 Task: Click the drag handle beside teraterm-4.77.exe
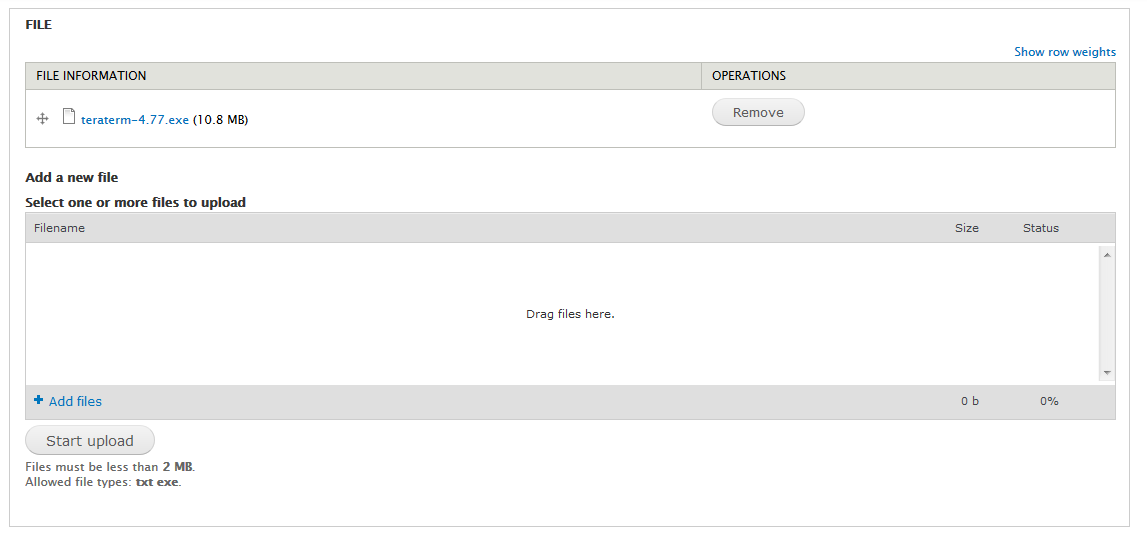click(42, 118)
